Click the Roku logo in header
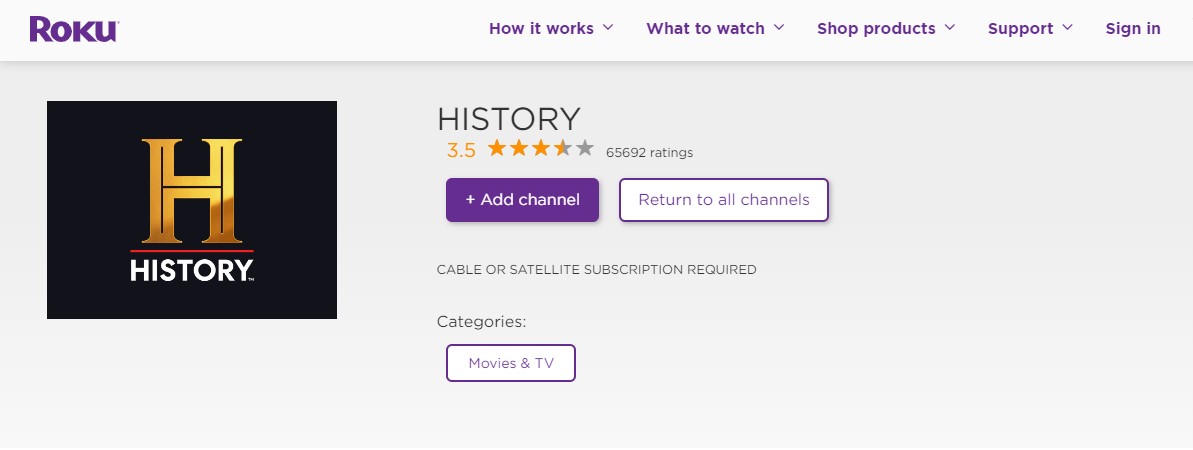Image resolution: width=1193 pixels, height=450 pixels. click(x=74, y=29)
